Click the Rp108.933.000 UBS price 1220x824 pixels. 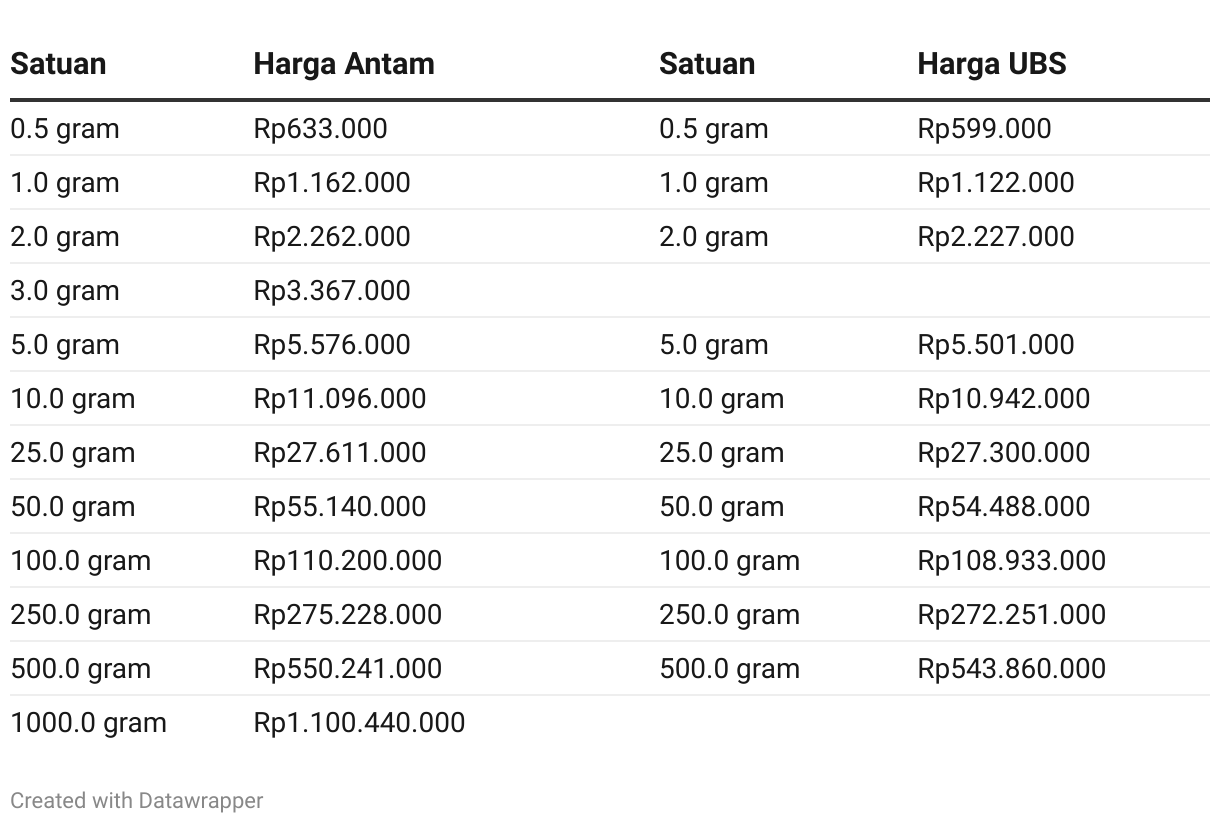1012,561
